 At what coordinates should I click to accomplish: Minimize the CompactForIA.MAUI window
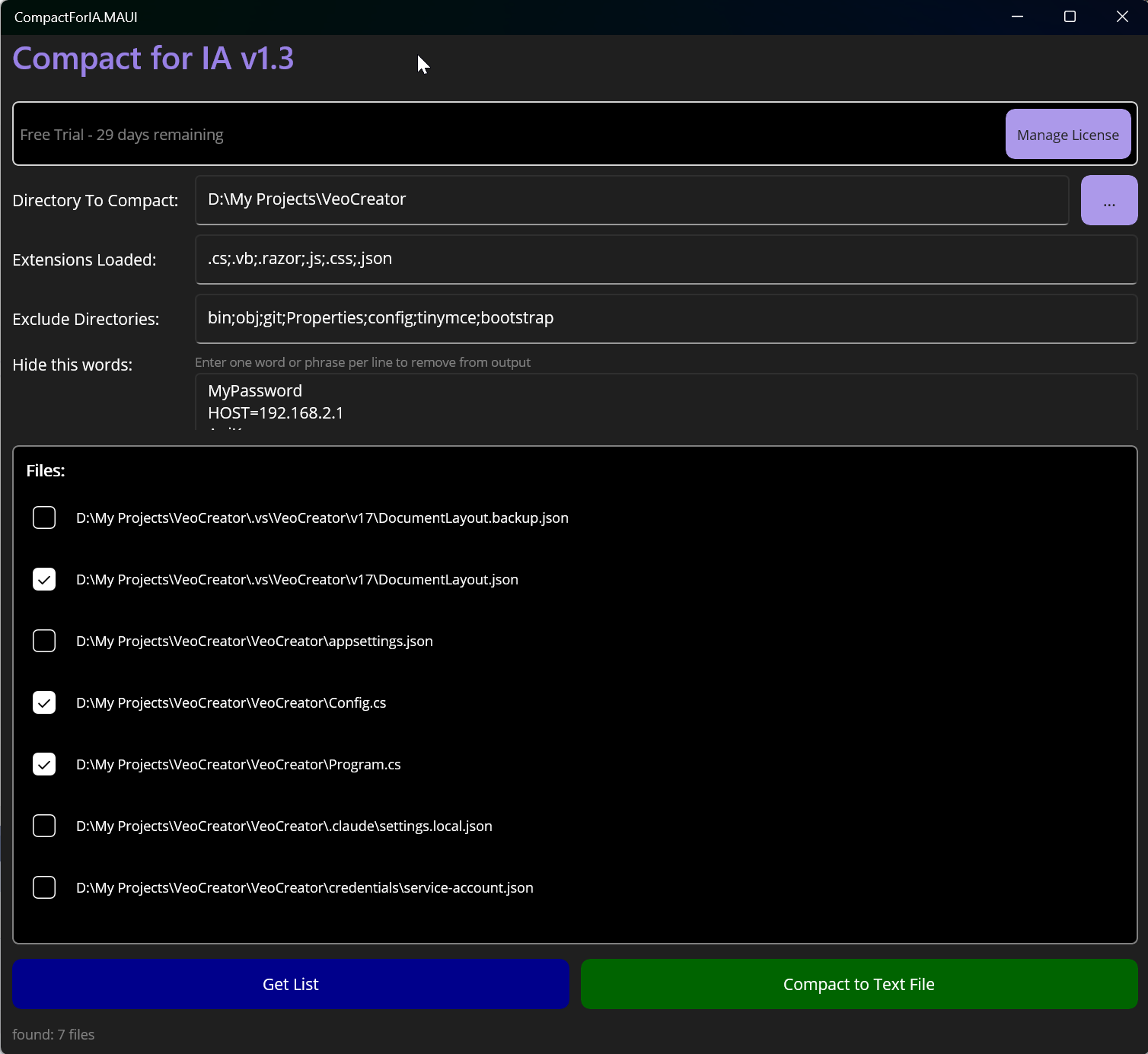1017,17
